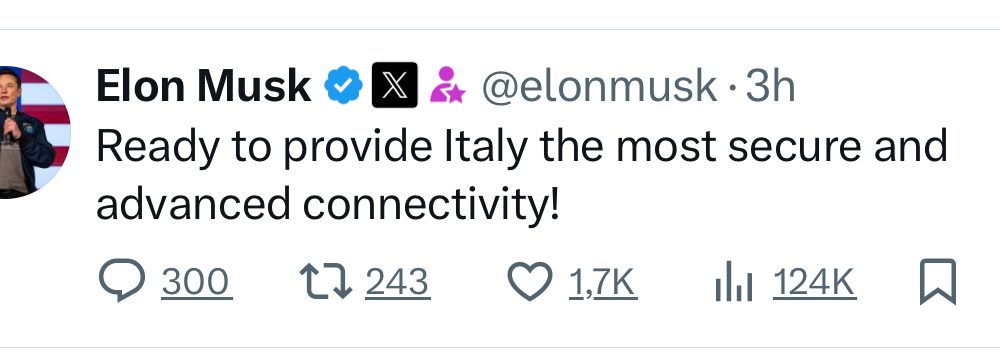The height and width of the screenshot is (363, 1000).
Task: Click the 124K views count
Action: click(813, 282)
